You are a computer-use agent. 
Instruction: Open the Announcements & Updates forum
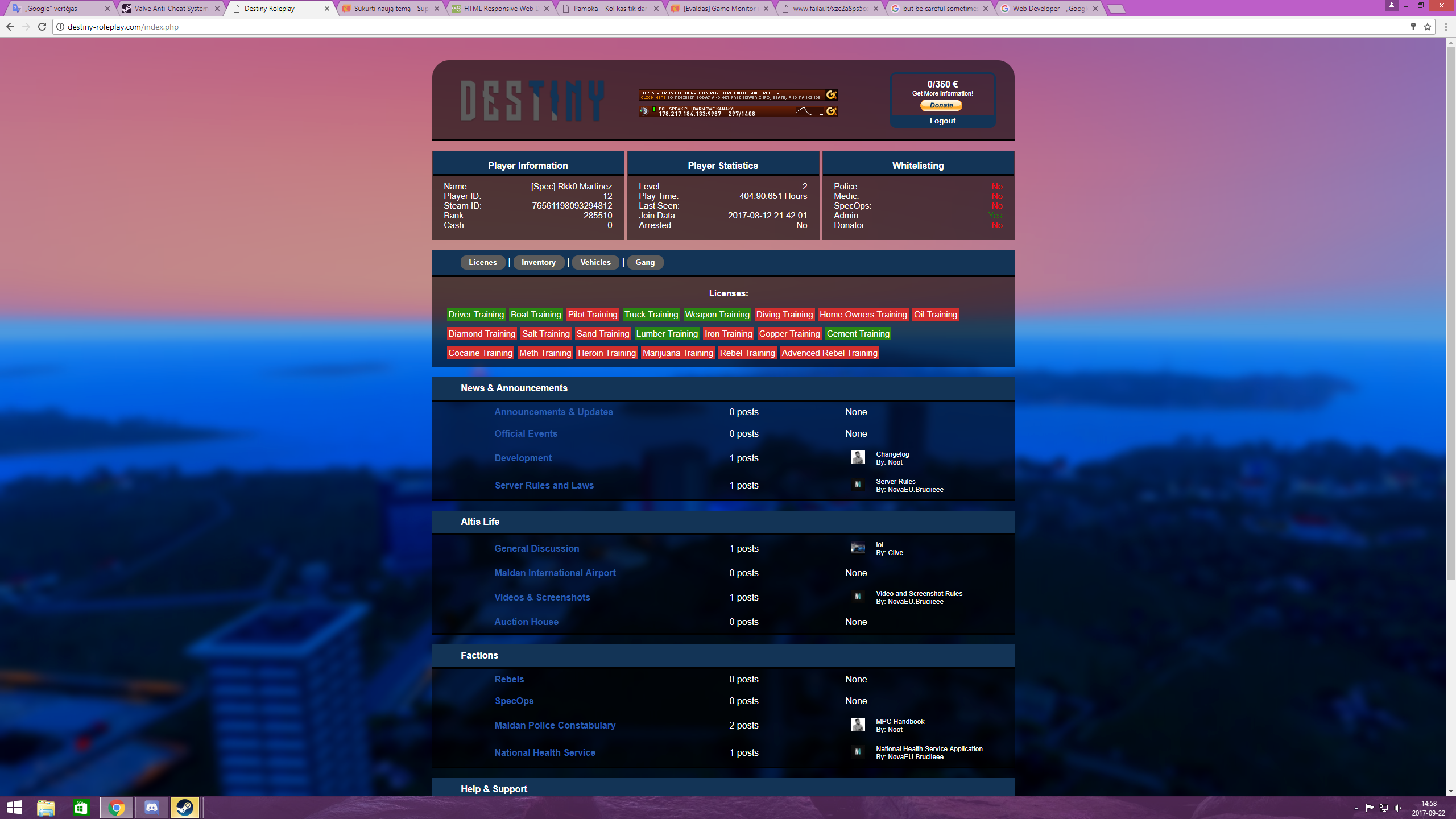(553, 412)
